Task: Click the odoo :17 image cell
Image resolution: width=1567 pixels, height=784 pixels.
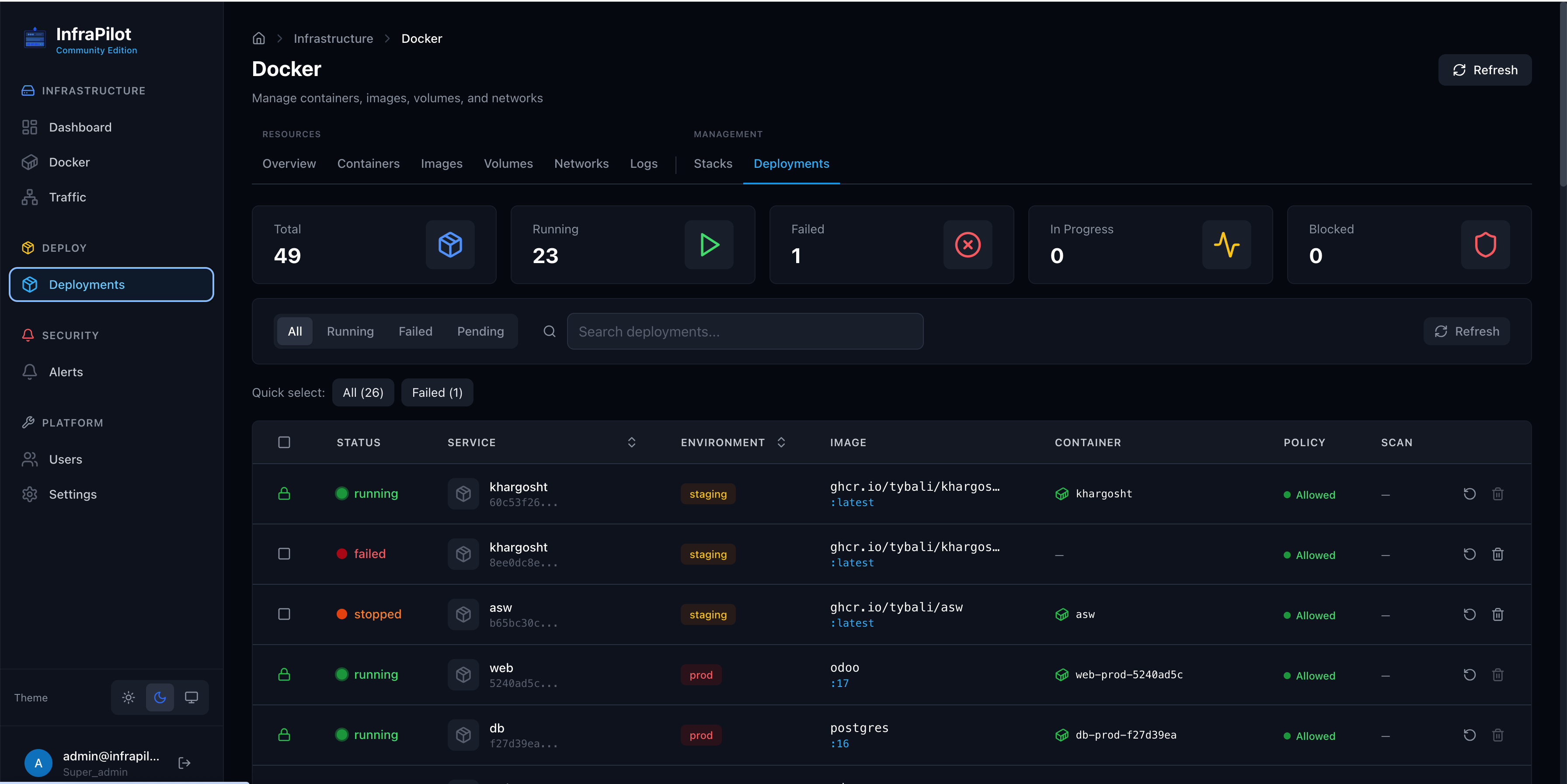Action: [845, 674]
